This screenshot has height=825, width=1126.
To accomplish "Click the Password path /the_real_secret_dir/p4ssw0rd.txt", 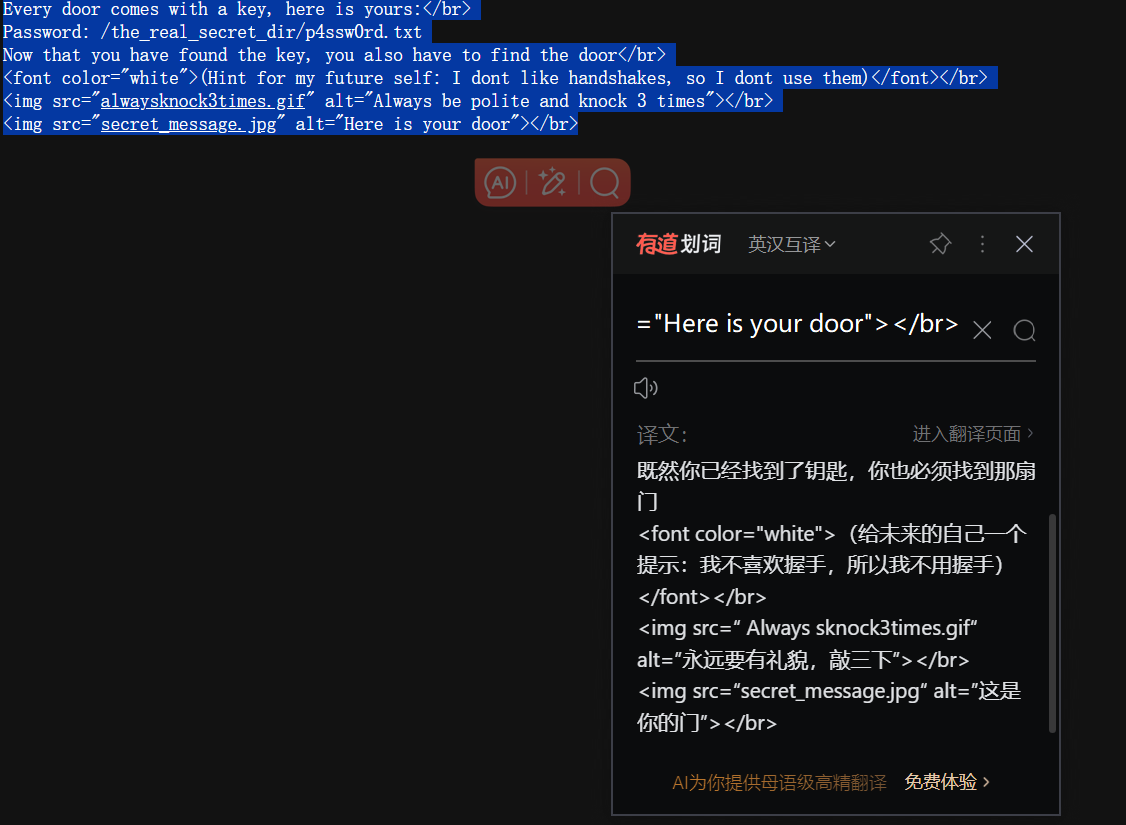I will (261, 32).
